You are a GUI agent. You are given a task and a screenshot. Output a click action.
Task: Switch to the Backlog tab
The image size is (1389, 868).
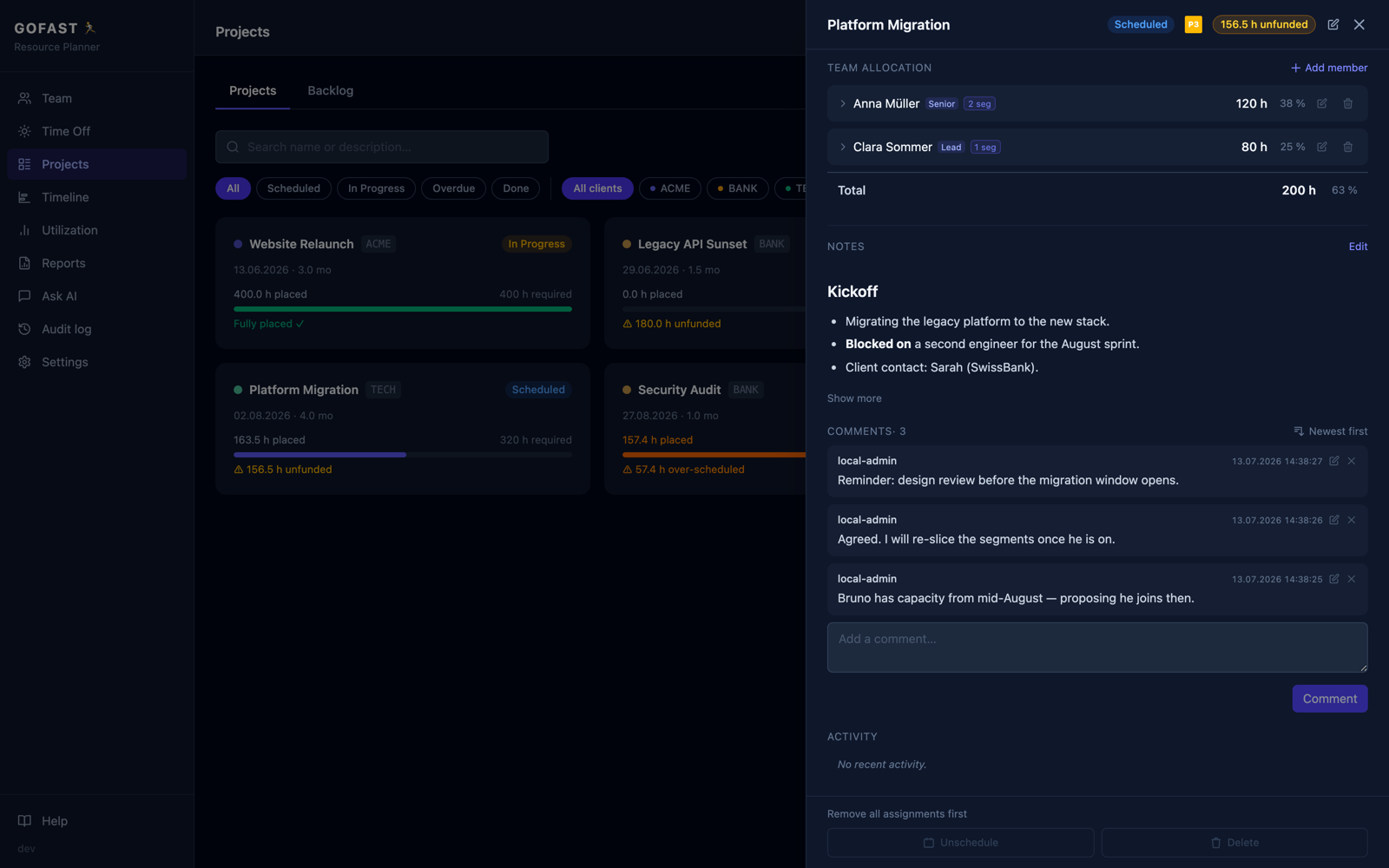(x=330, y=90)
